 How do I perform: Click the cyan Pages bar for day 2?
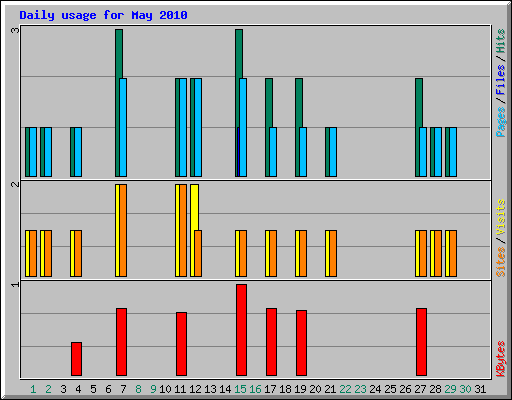48,152
